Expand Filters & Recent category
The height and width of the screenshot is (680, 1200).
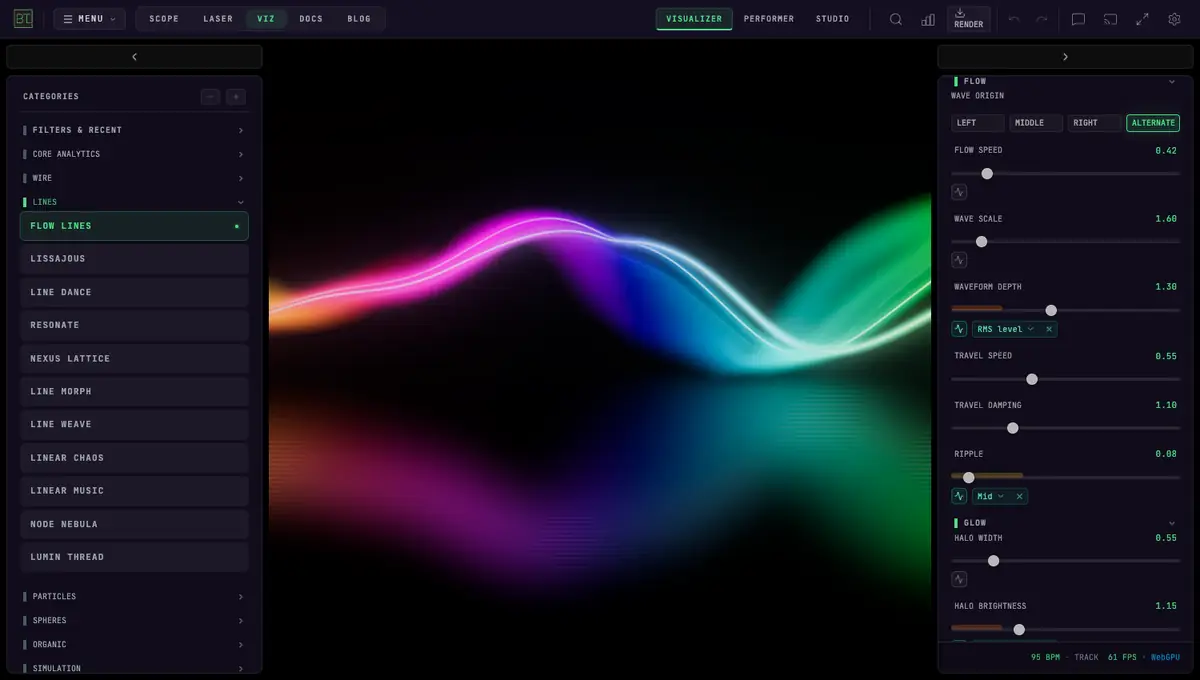(x=134, y=130)
